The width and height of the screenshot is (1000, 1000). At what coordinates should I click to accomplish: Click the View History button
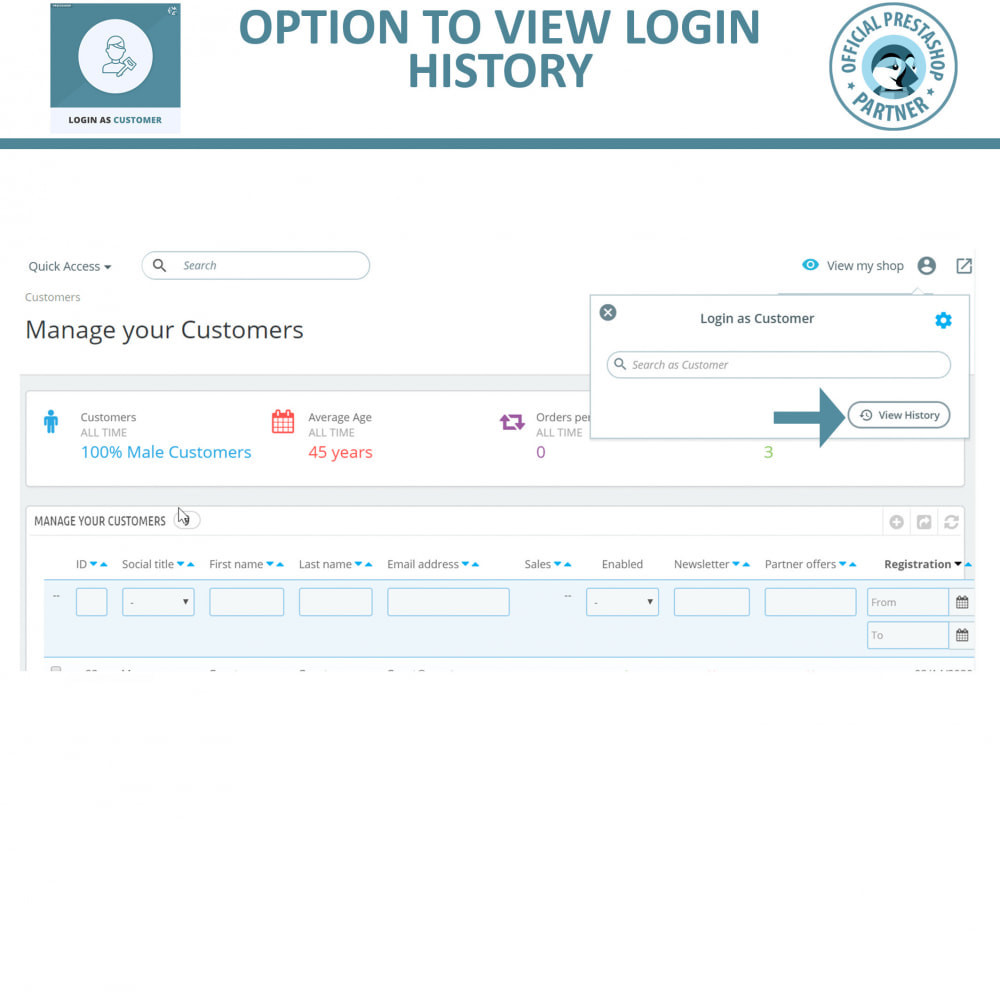[x=898, y=415]
